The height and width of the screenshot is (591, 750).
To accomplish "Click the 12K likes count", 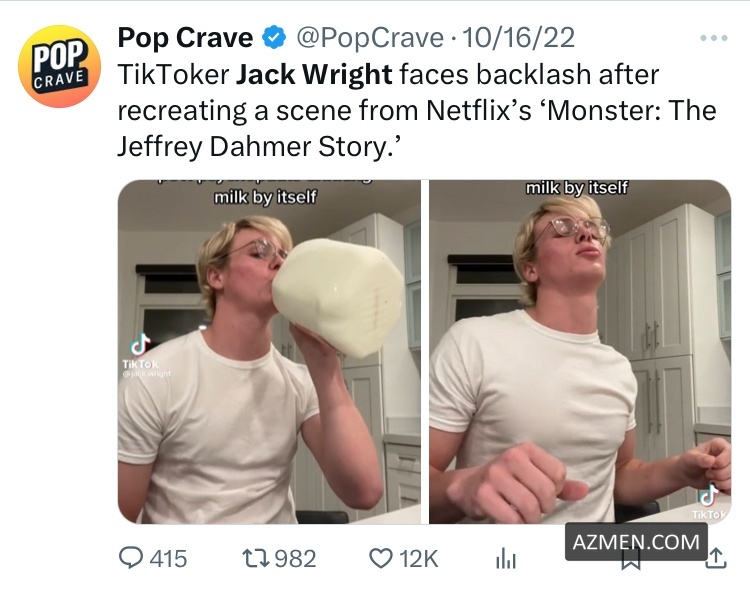I will (x=419, y=559).
